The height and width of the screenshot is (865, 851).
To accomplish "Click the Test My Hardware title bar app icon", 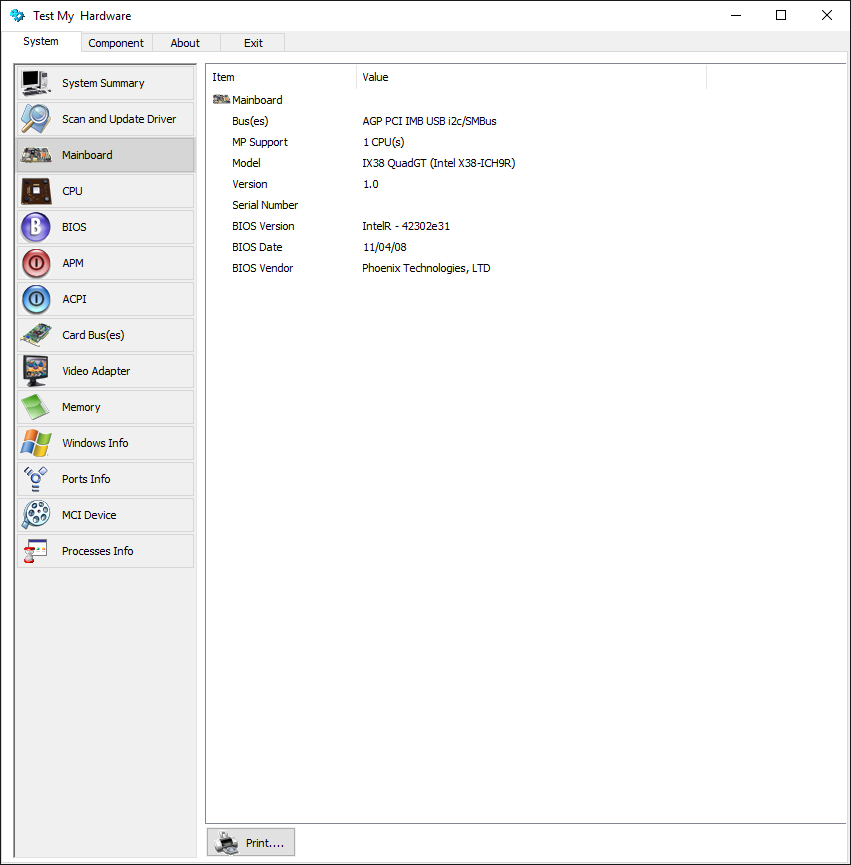I will (17, 15).
